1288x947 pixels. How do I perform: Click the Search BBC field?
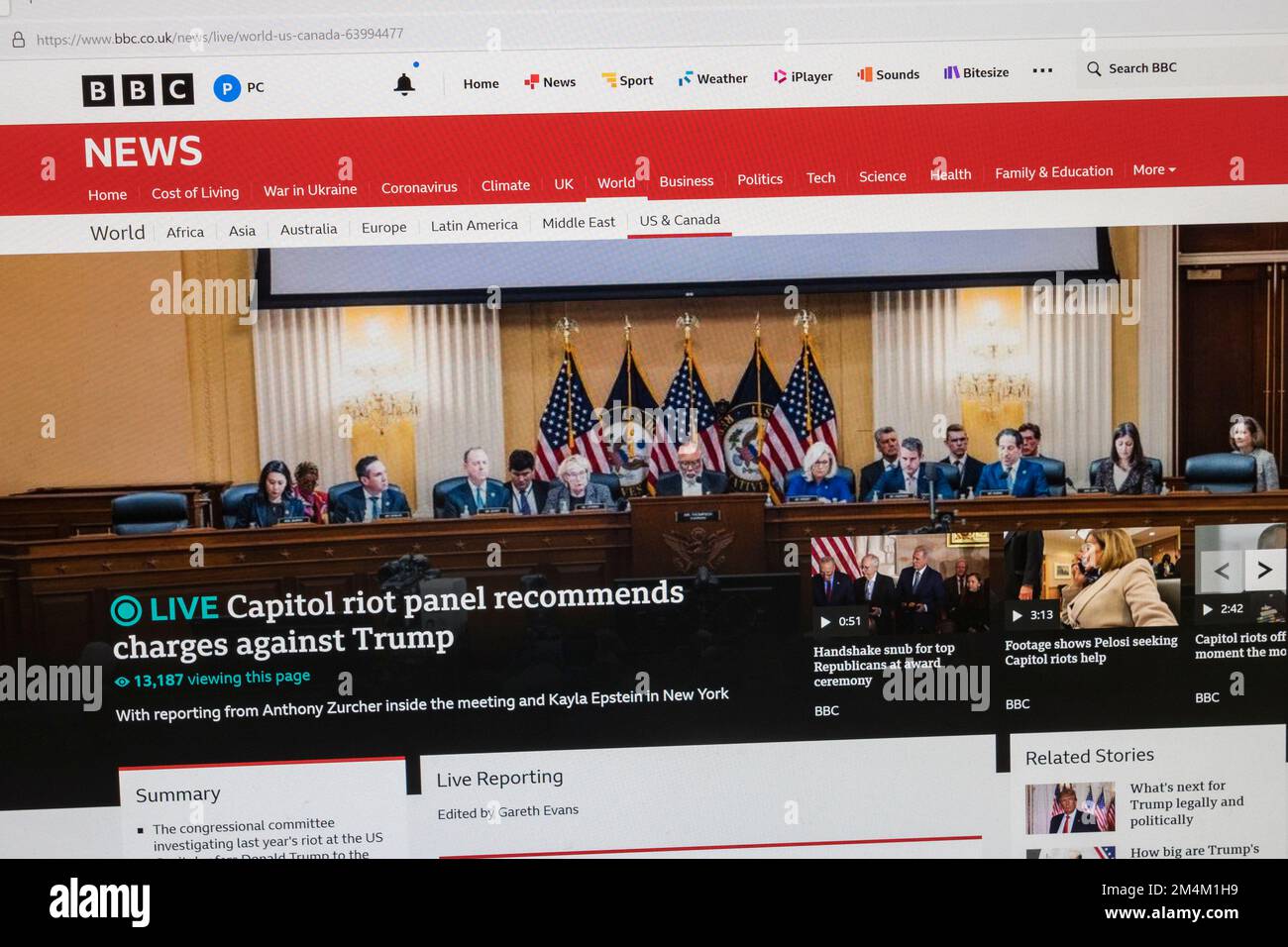(1179, 68)
